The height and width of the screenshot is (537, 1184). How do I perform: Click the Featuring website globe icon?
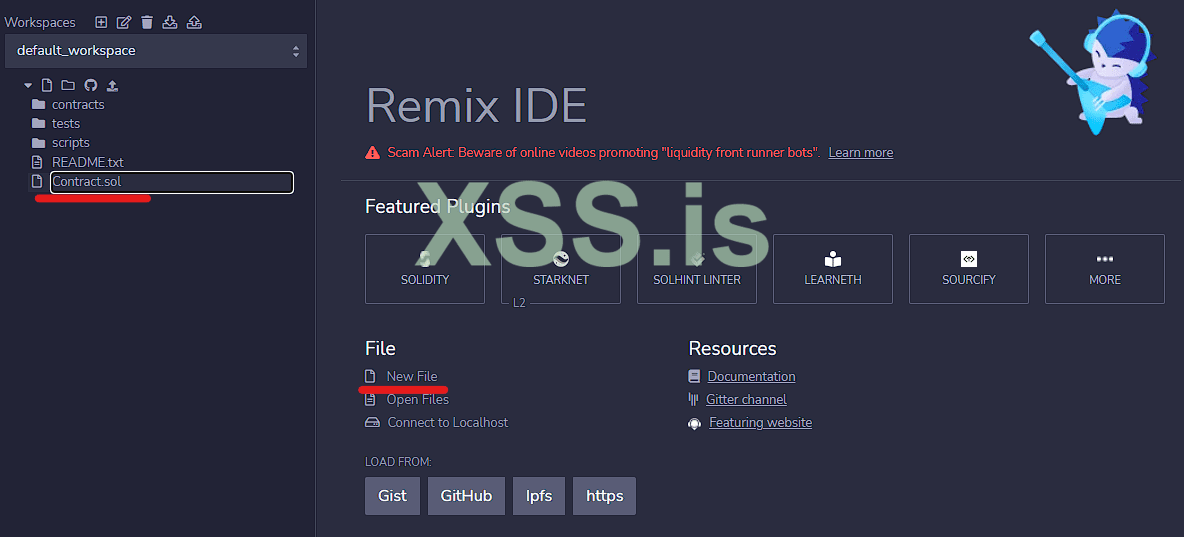coord(695,424)
